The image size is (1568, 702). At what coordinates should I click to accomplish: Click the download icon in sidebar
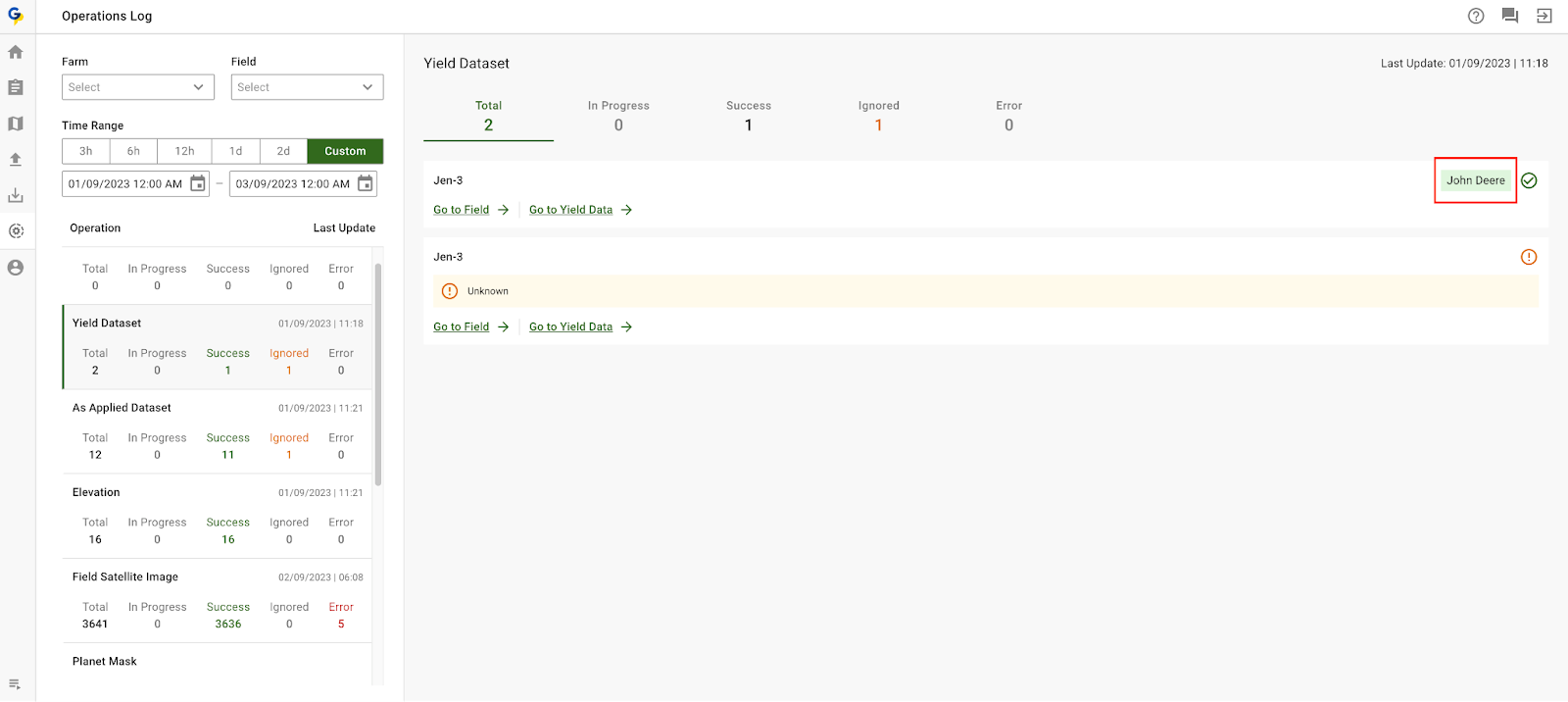[x=16, y=196]
